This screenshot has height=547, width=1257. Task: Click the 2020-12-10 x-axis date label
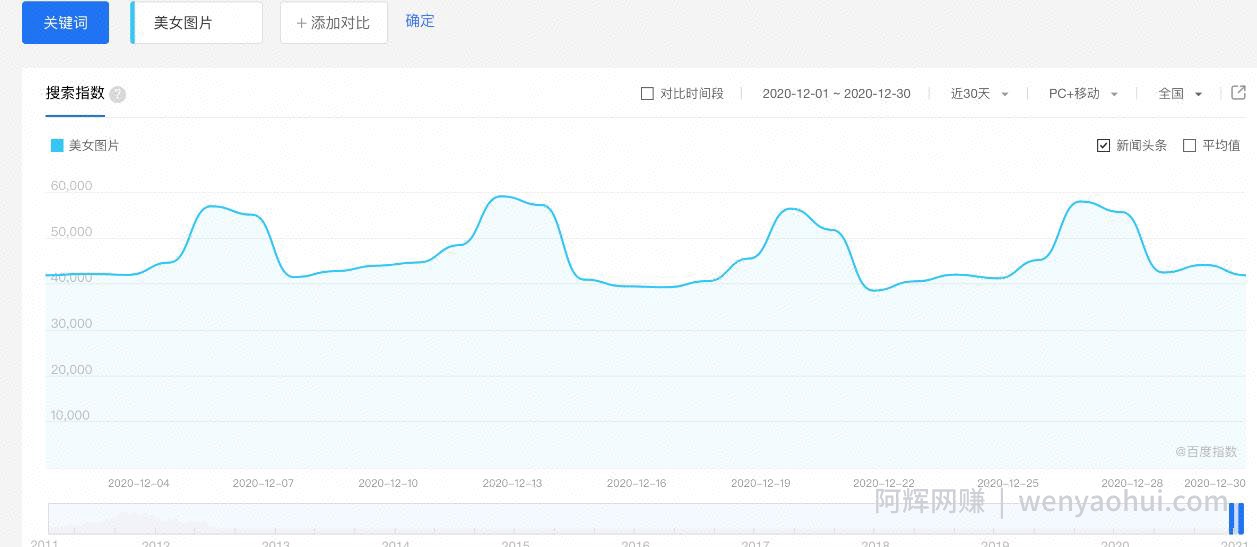(x=388, y=484)
